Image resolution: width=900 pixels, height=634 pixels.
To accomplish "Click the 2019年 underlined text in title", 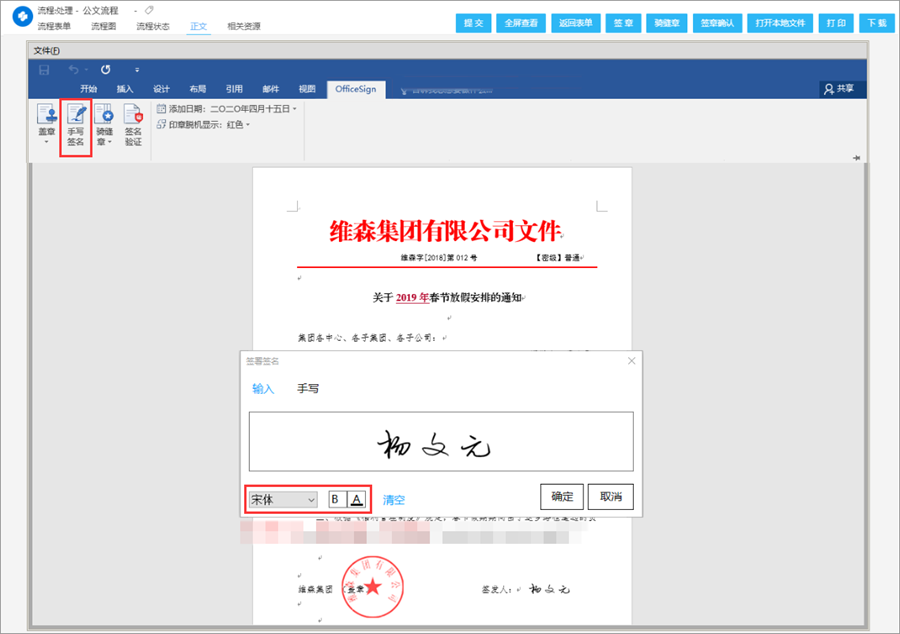I will tap(412, 297).
